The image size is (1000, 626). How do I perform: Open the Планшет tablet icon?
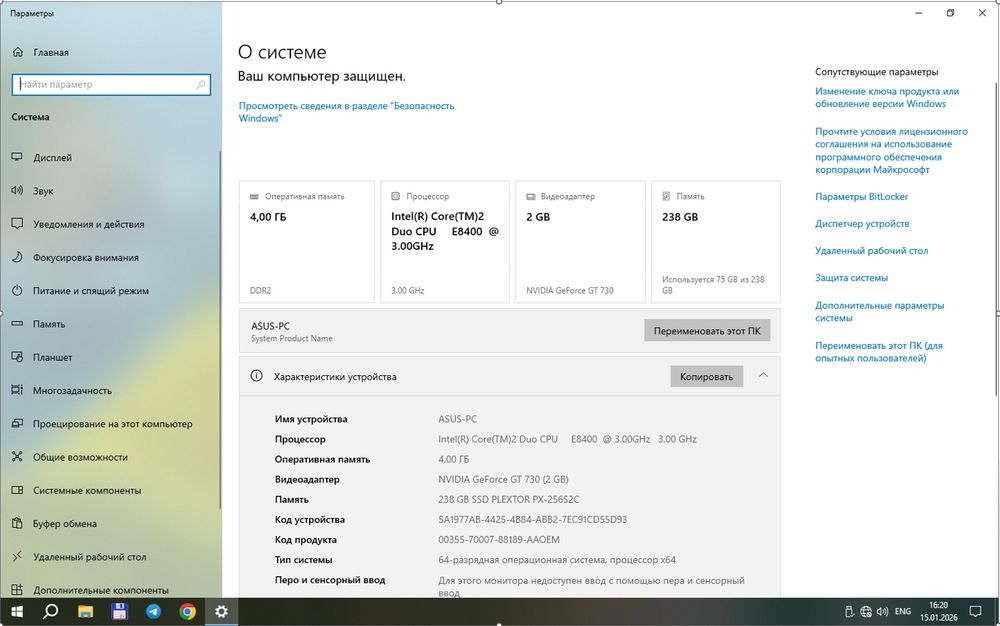18,357
